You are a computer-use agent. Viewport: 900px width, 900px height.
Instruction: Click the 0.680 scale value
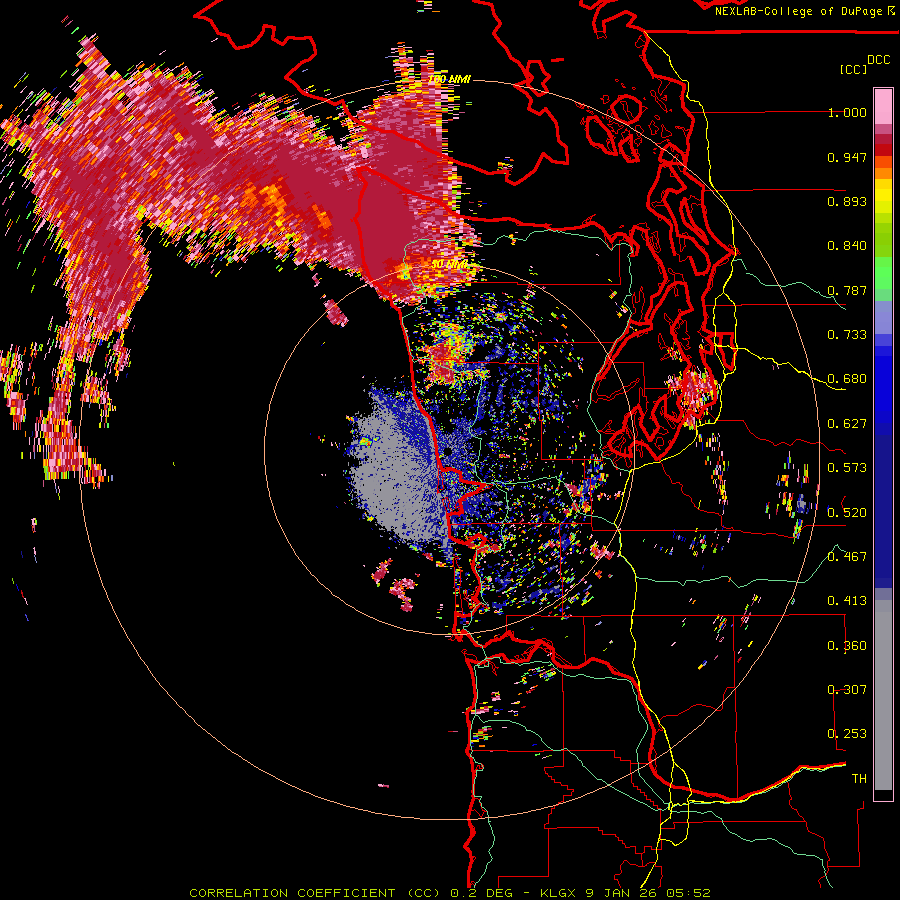[847, 379]
